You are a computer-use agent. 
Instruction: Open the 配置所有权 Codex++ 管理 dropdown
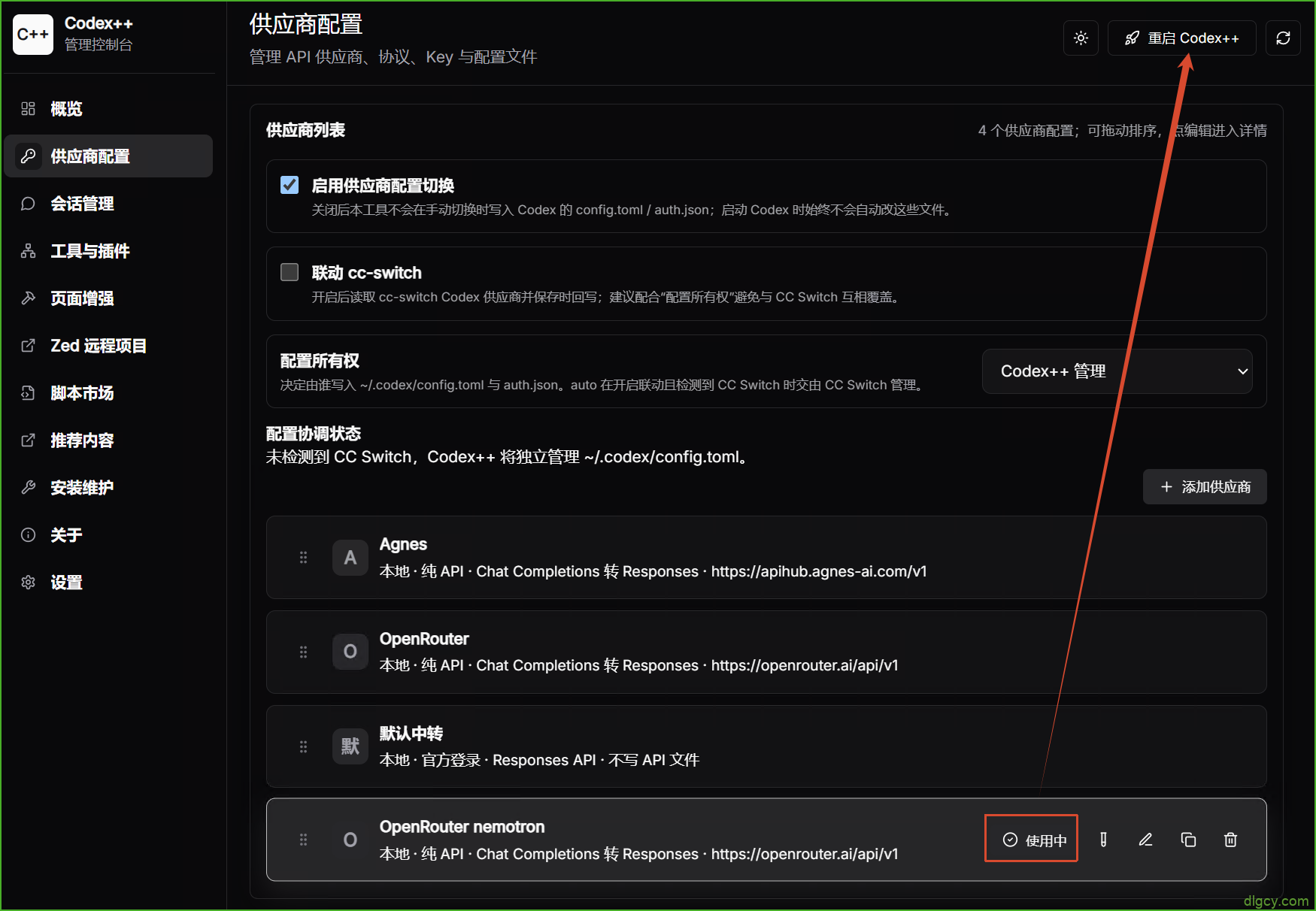(x=1117, y=371)
